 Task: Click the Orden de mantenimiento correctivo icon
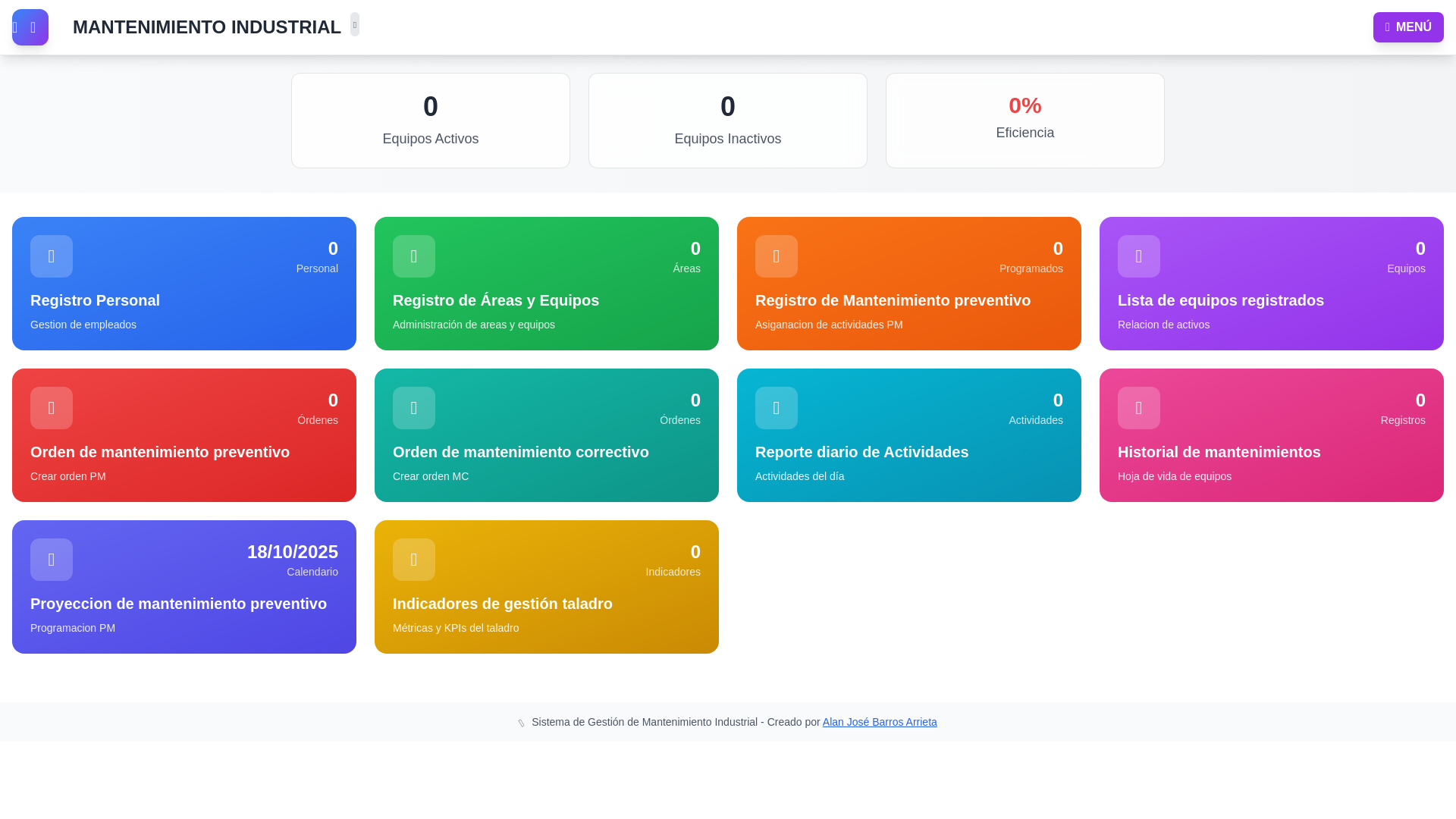tap(414, 408)
